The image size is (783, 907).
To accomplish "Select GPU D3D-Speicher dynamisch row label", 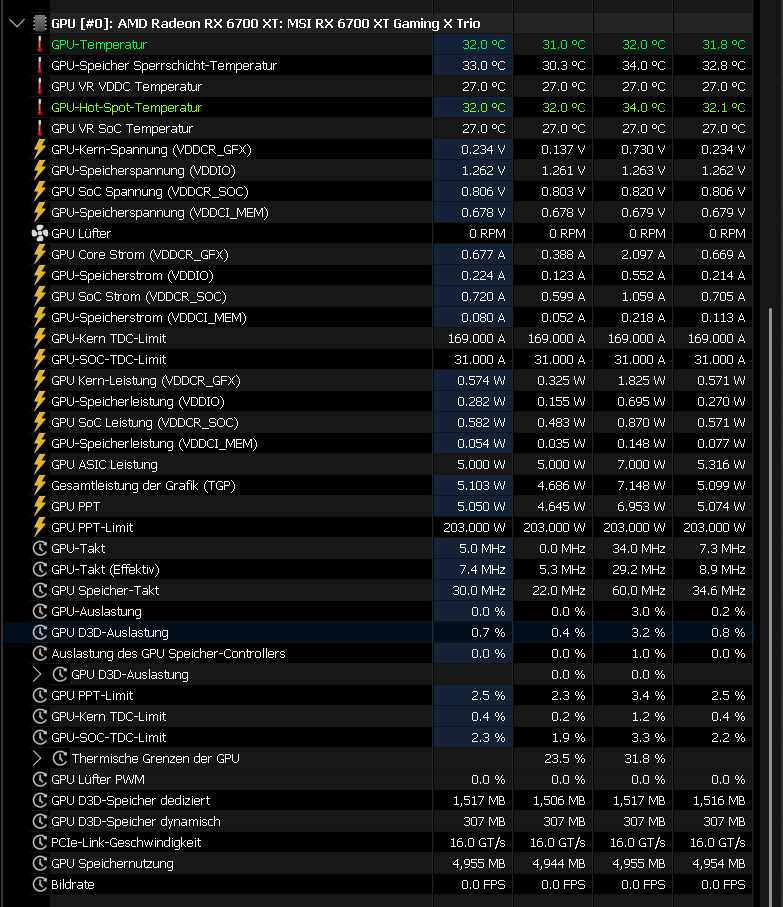I will (136, 821).
